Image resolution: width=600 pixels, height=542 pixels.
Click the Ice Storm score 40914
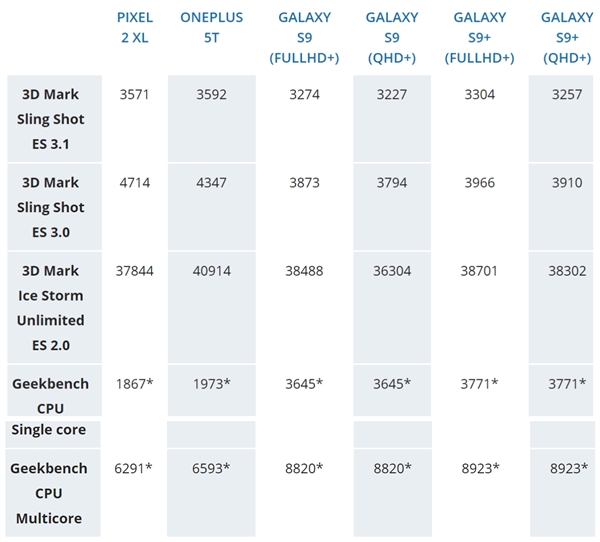click(x=211, y=271)
